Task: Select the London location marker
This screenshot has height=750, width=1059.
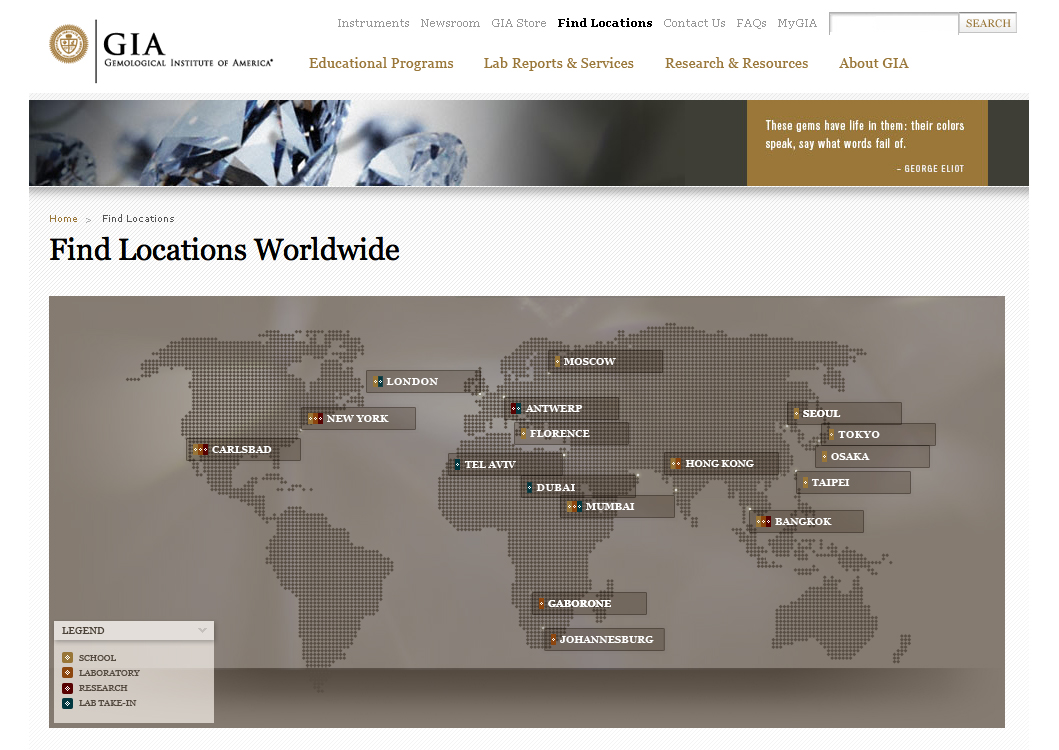Action: [423, 381]
